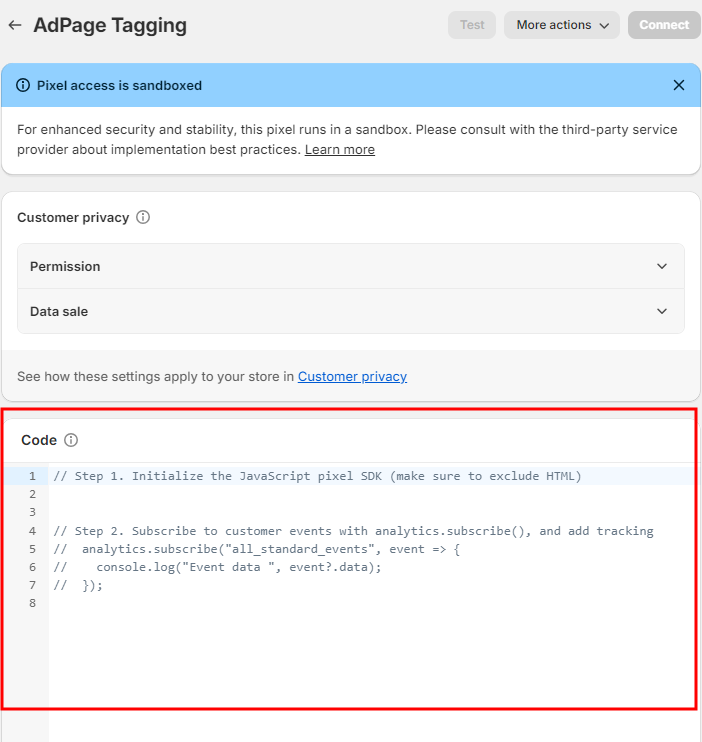This screenshot has width=702, height=742.
Task: Click the Step 2 comment line
Action: tap(353, 531)
